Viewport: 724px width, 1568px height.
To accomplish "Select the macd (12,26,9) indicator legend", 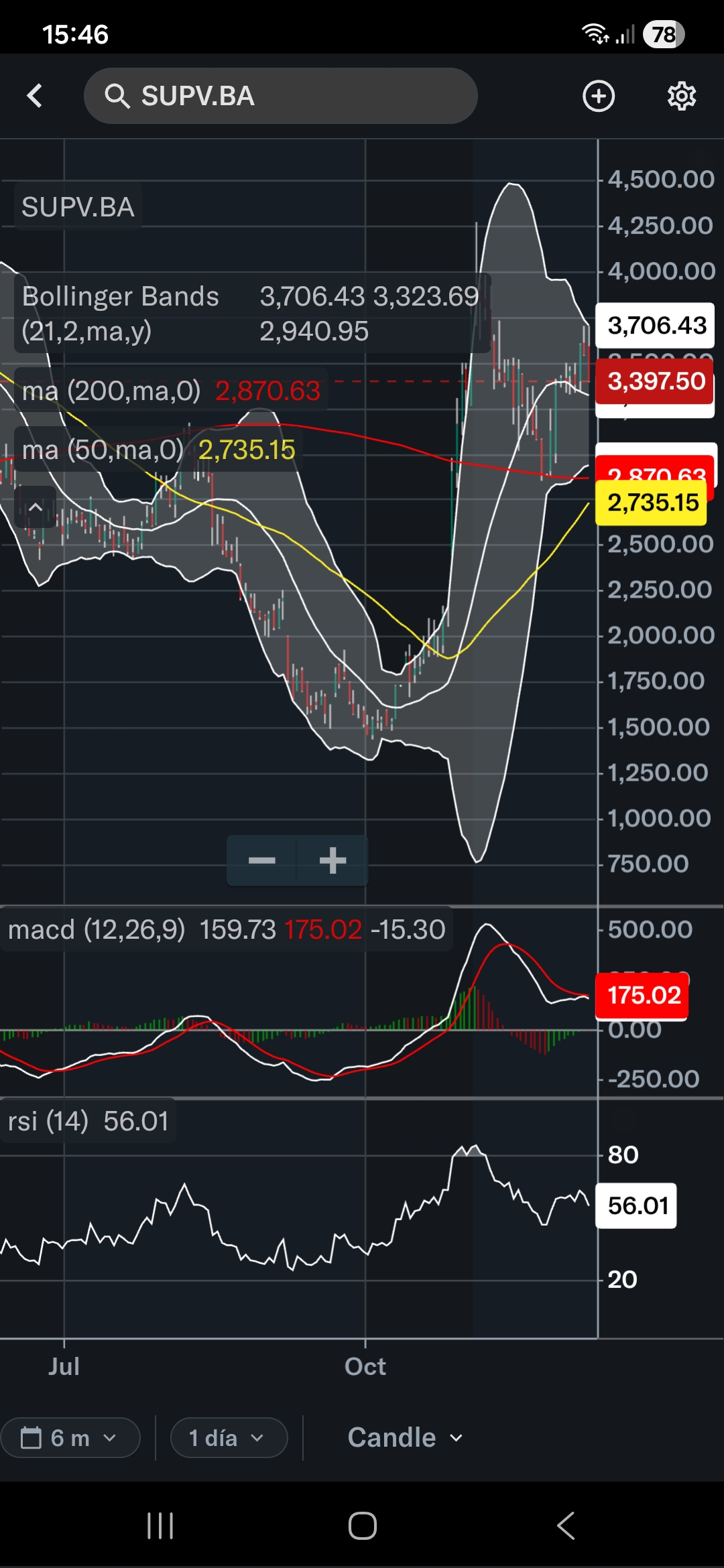I will 226,929.
